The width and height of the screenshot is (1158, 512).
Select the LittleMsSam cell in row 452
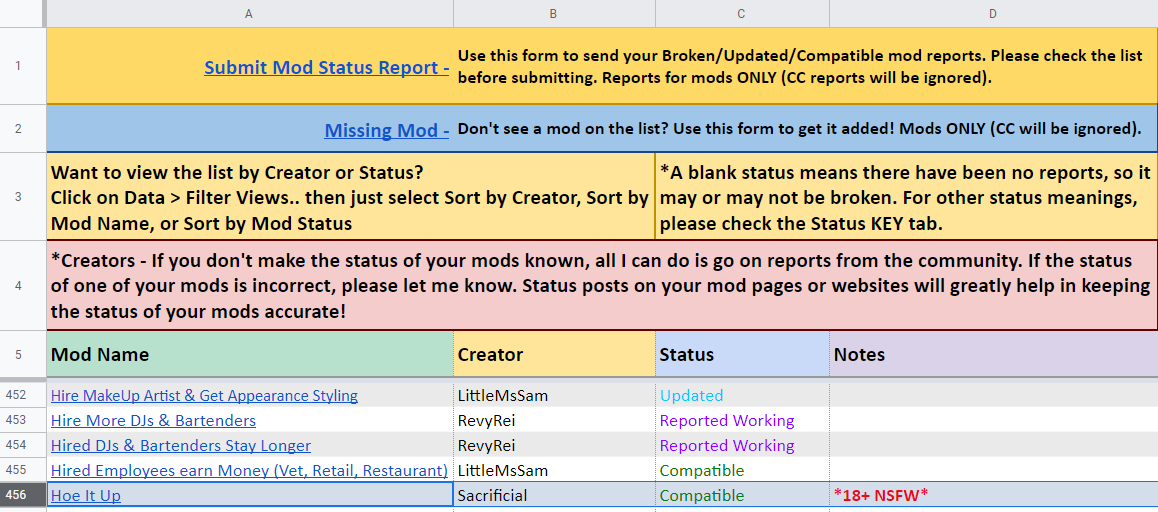(x=554, y=395)
